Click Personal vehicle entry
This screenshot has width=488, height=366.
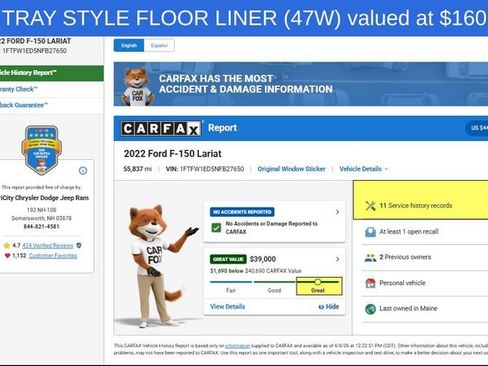tap(402, 283)
